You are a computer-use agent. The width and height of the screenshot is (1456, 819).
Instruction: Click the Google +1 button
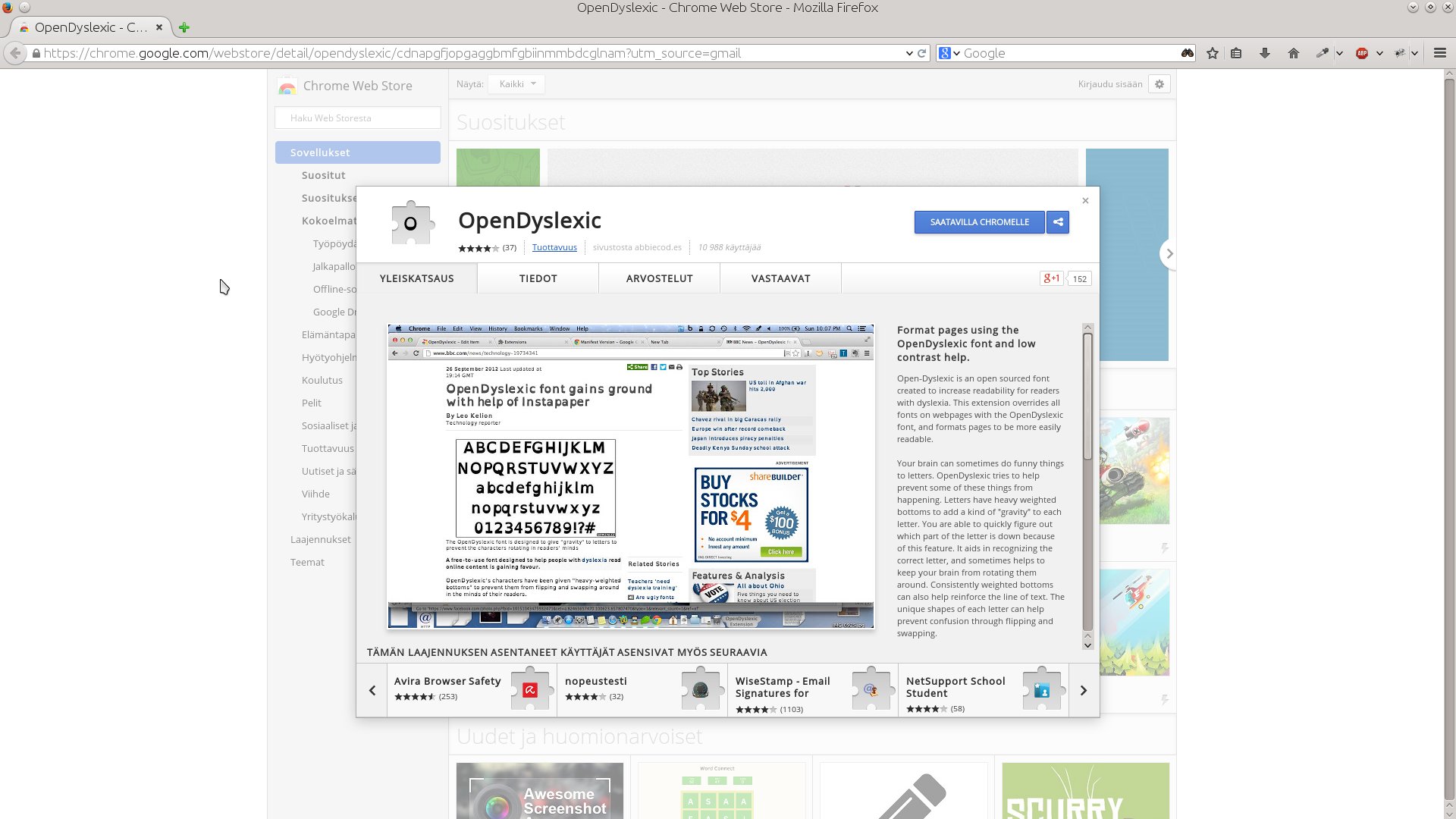tap(1051, 278)
